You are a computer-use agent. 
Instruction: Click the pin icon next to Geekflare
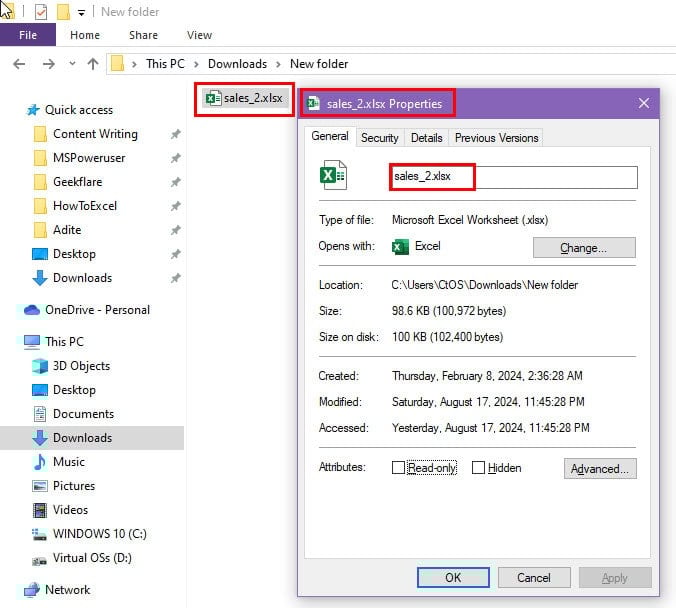coord(175,182)
